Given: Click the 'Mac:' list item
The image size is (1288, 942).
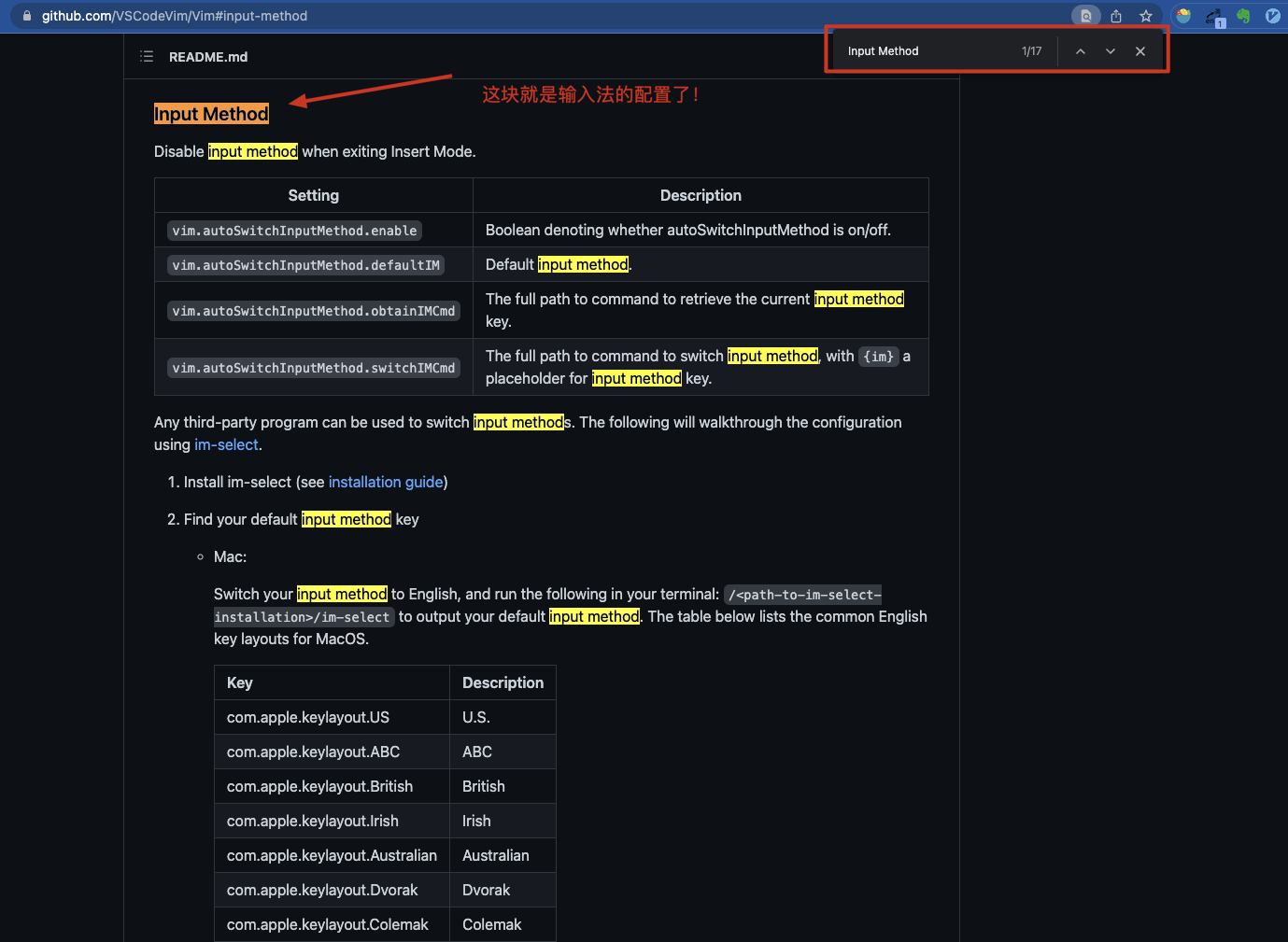Looking at the screenshot, I should pyautogui.click(x=230, y=557).
